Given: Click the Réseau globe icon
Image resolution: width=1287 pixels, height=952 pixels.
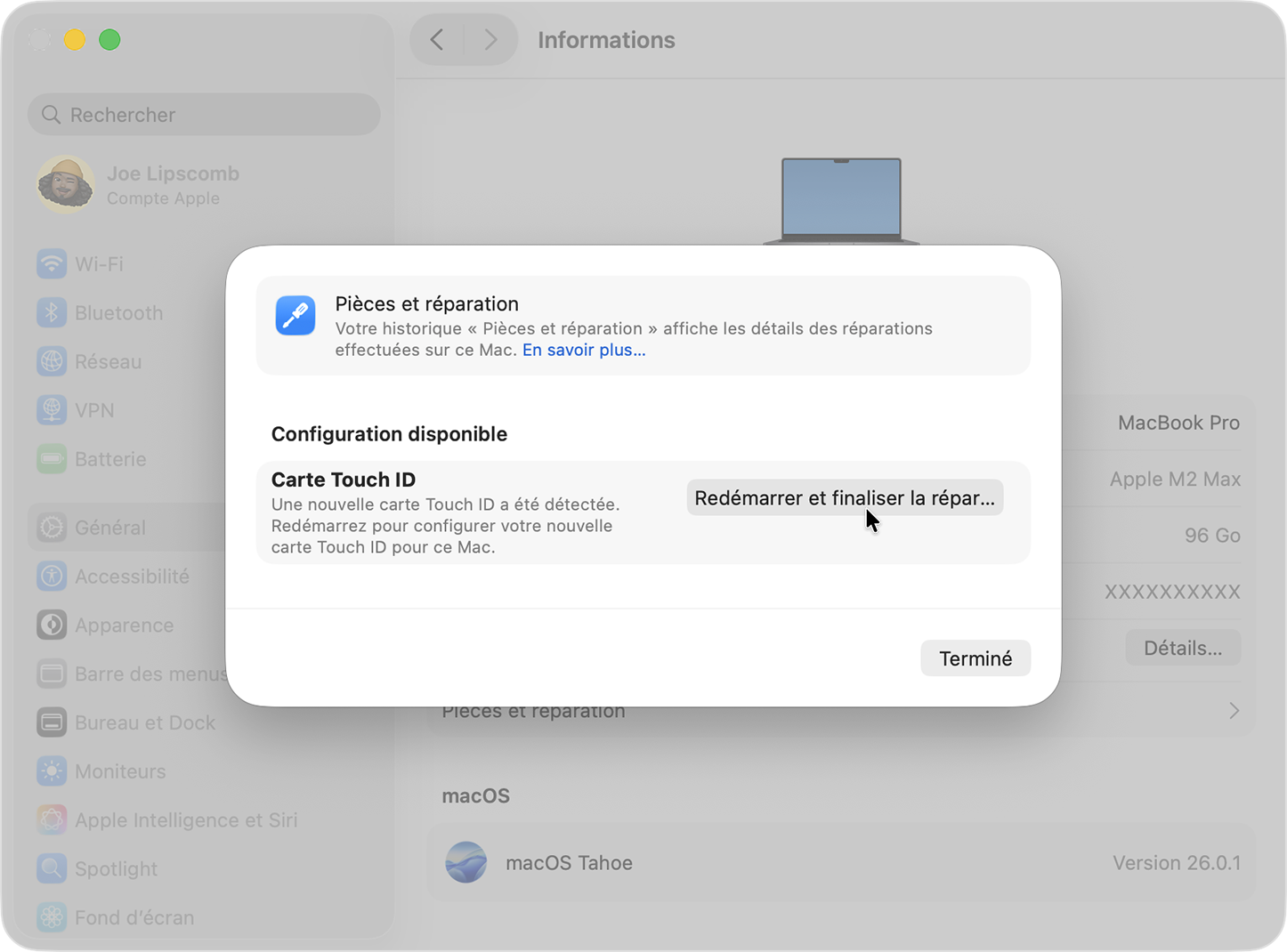Looking at the screenshot, I should (52, 362).
